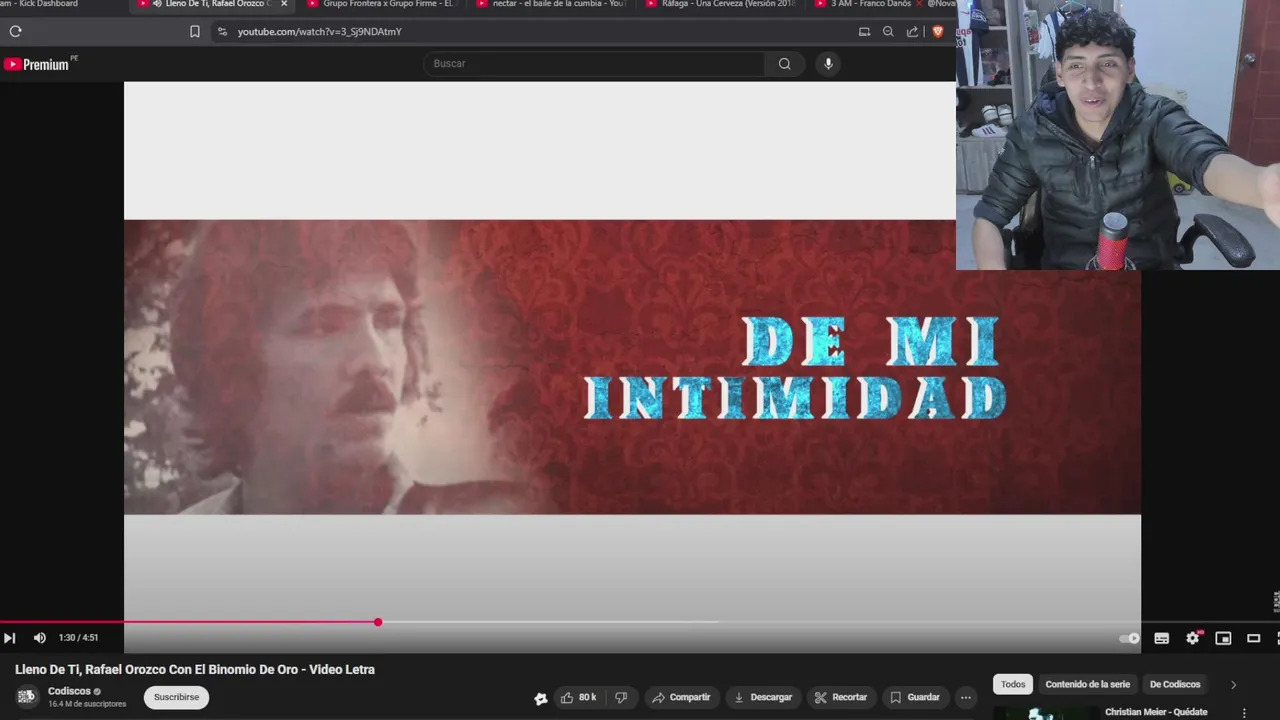Reload the YouTube page
This screenshot has width=1280, height=720.
15,31
